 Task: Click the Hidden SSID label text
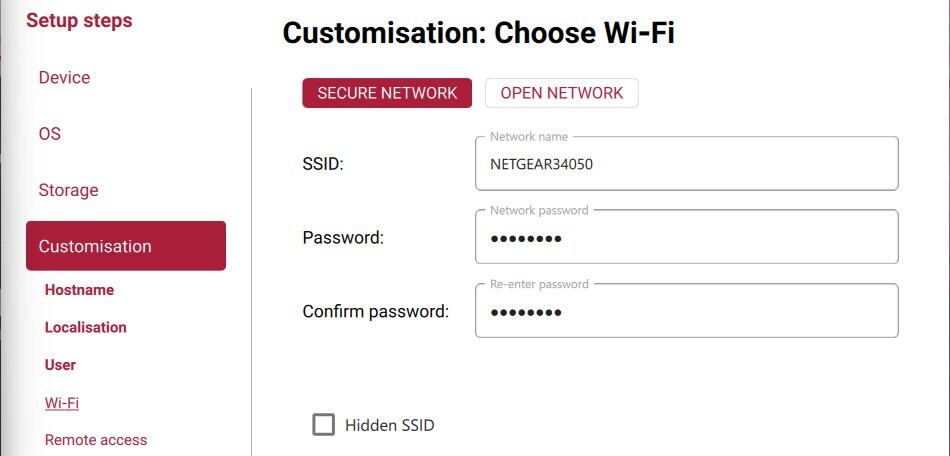coord(390,425)
